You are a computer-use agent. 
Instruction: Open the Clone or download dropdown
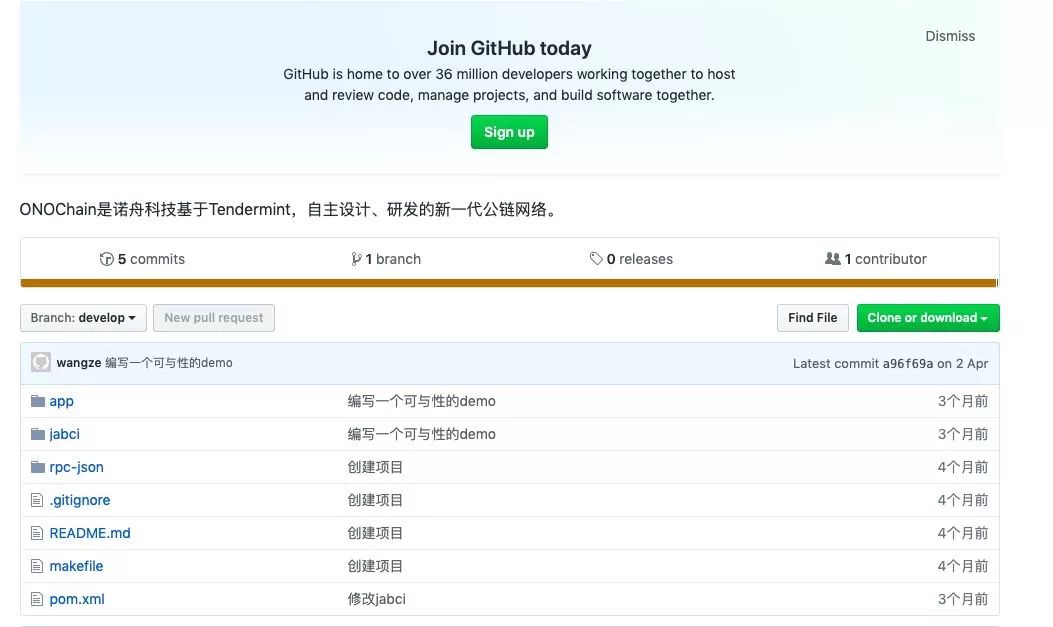pyautogui.click(x=928, y=318)
